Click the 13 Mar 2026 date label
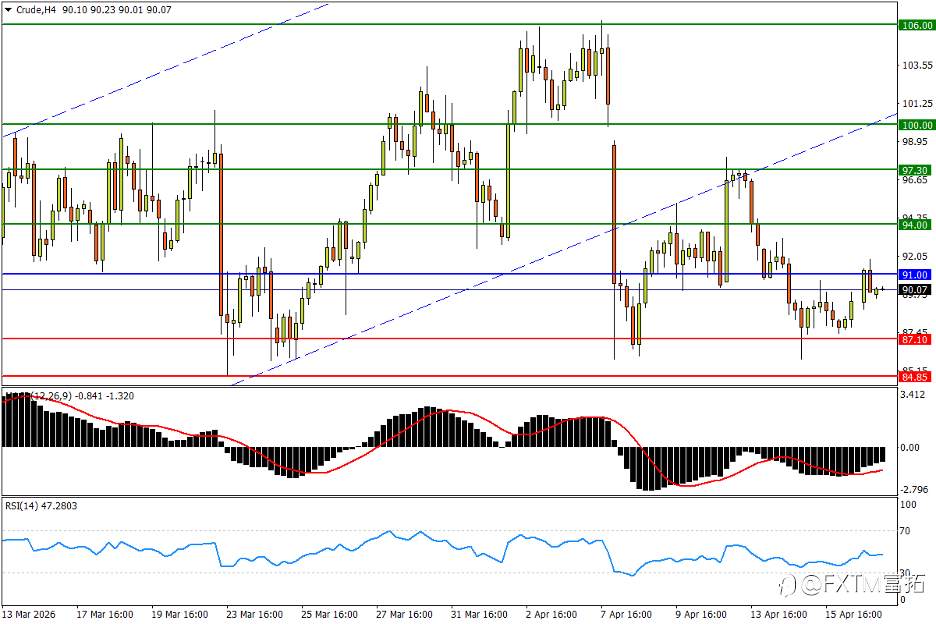The image size is (936, 624). 29,614
